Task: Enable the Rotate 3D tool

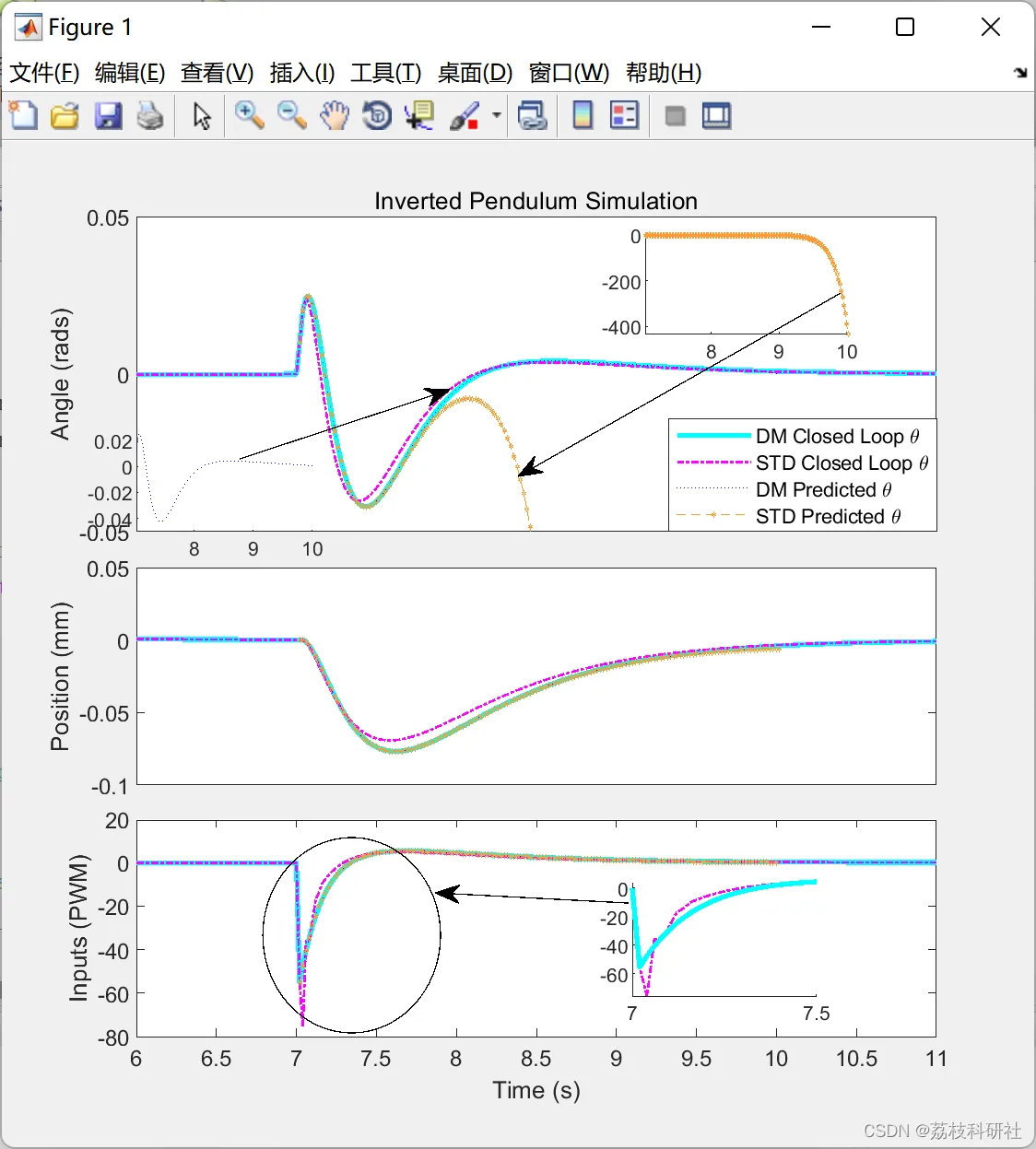Action: pos(377,116)
